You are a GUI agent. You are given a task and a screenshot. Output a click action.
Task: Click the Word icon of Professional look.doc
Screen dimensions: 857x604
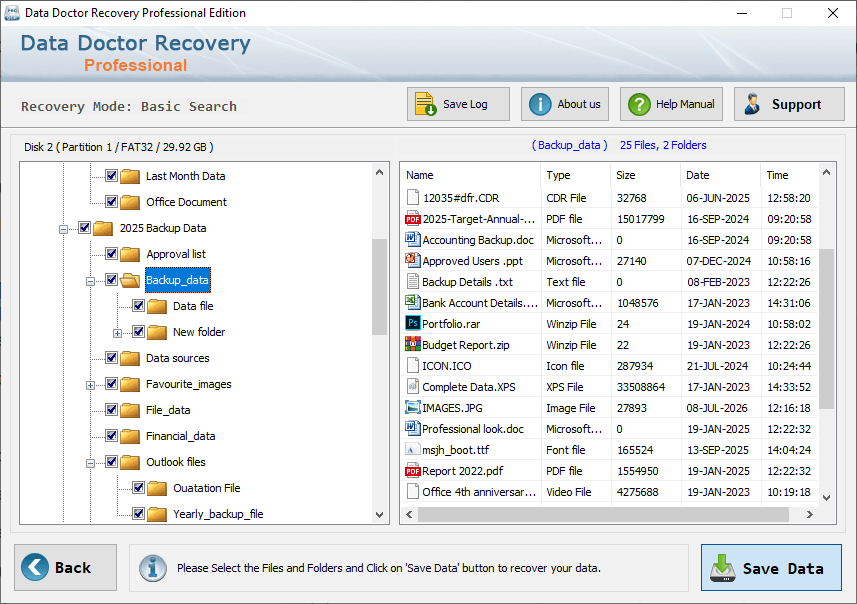412,428
